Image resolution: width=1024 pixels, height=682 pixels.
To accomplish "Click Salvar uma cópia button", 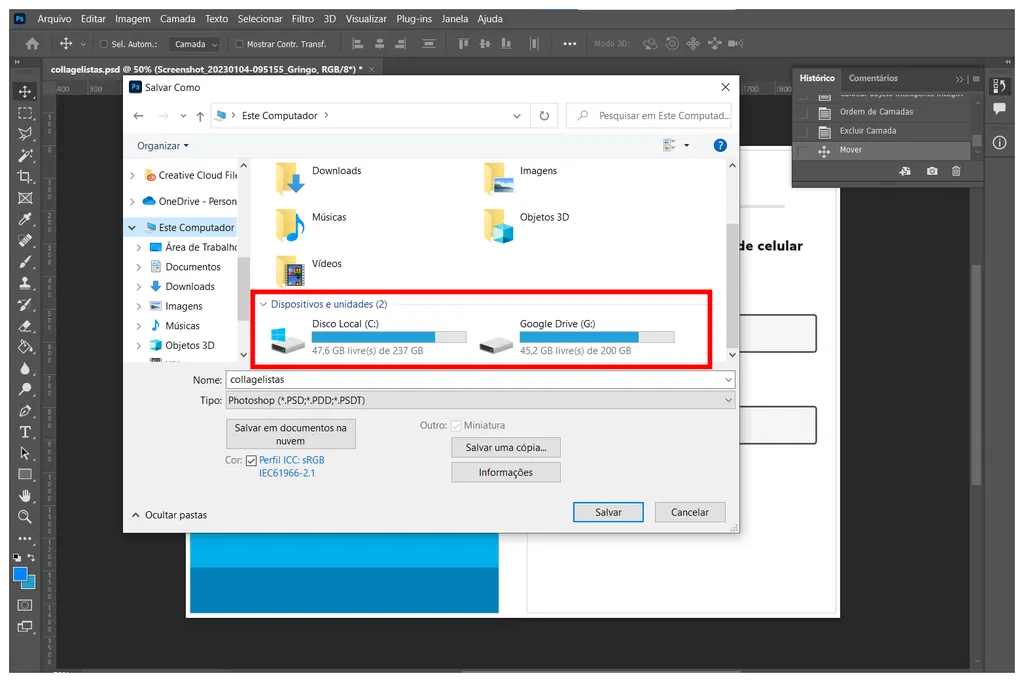I will (x=505, y=447).
